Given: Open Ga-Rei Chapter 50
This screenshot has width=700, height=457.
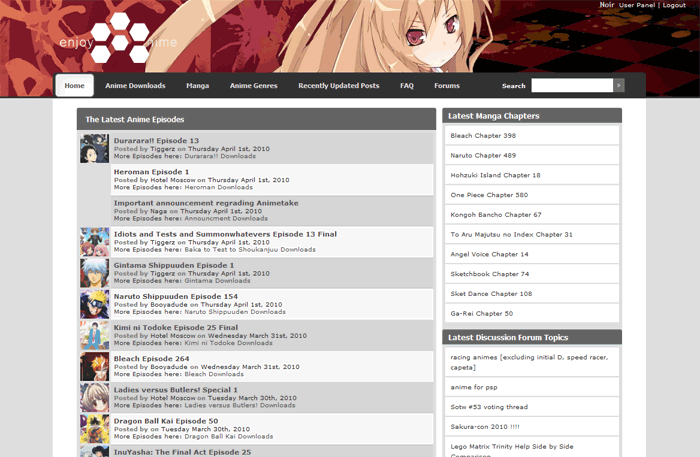Looking at the screenshot, I should pos(482,314).
